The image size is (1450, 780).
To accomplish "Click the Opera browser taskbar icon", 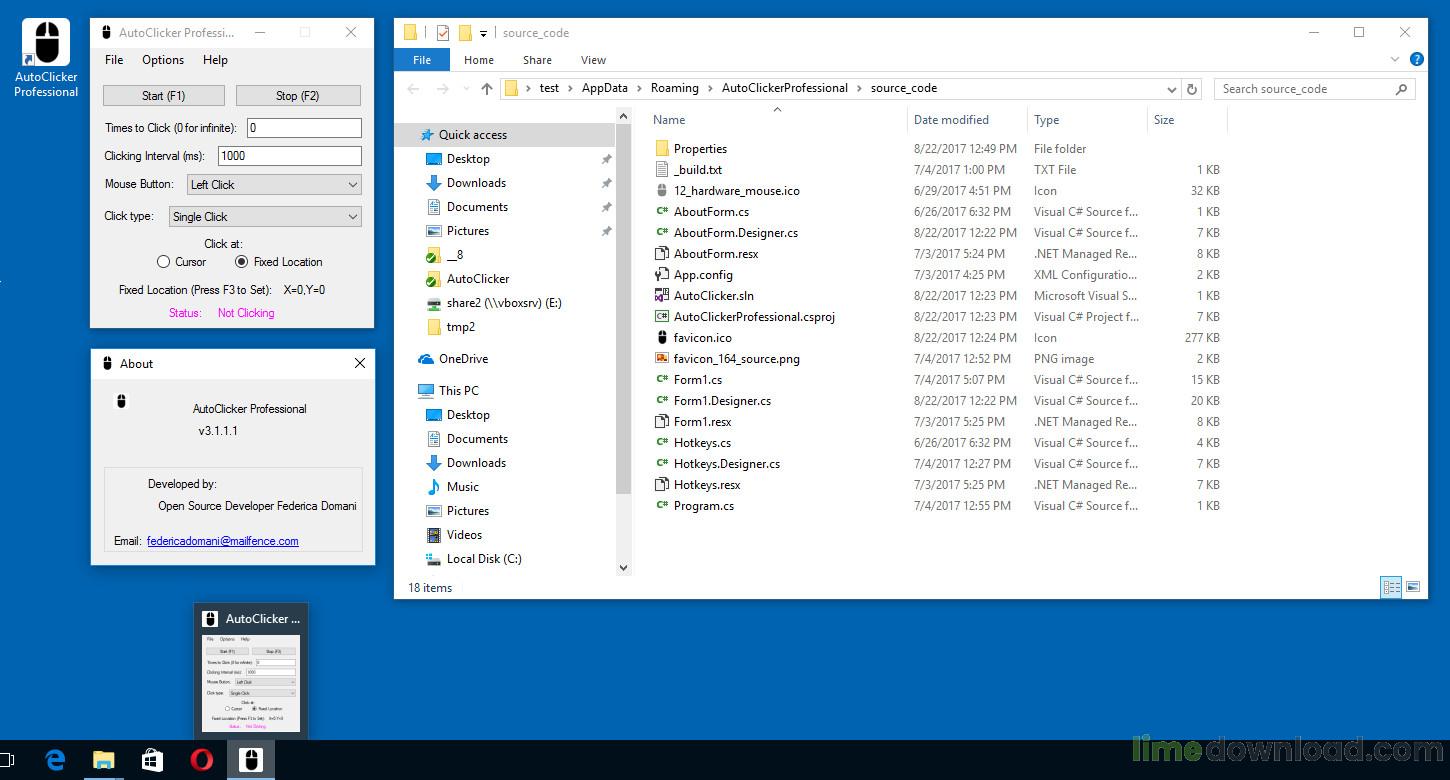I will coord(201,760).
